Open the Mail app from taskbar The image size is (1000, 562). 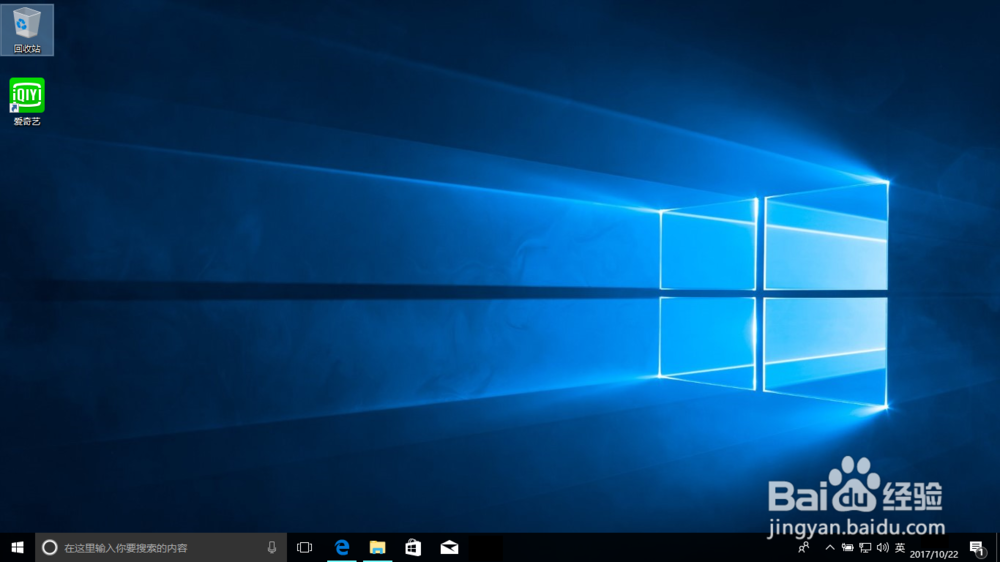(x=450, y=547)
